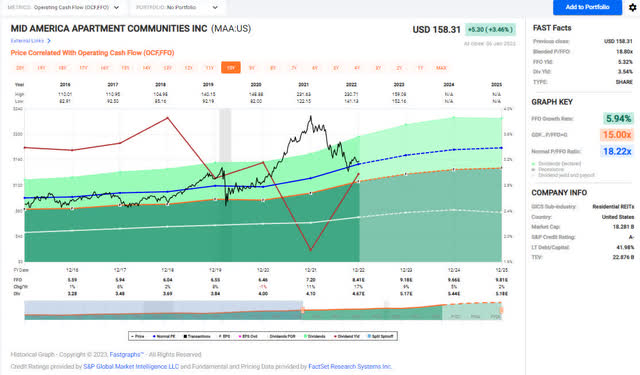This screenshot has width=640, height=375.
Task: Expand External Links chevron
Action: [x=49, y=41]
